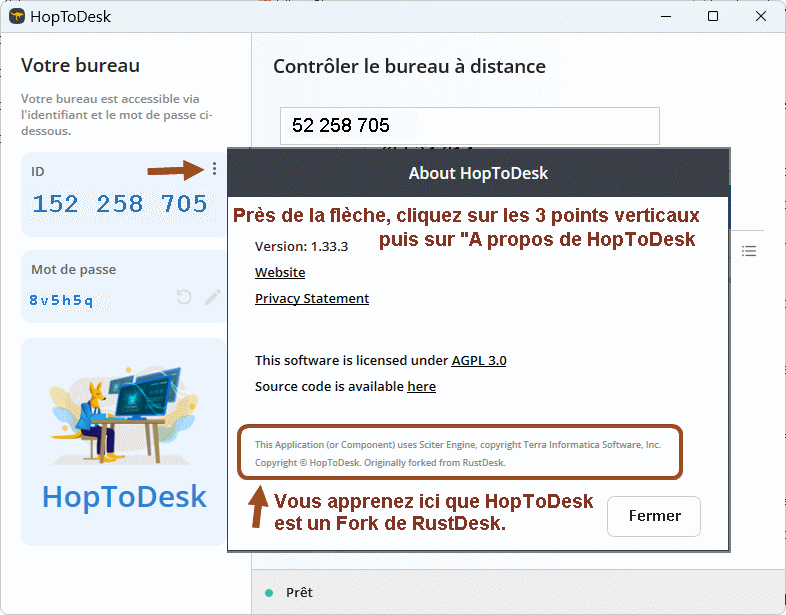
Task: Click the 'Mot de passe' label
Action: 74,270
